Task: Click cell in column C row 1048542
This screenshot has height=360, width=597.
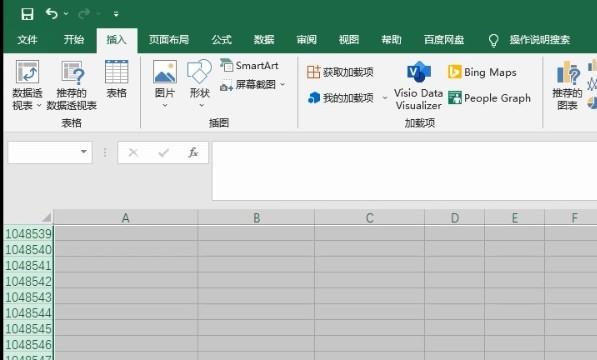Action: (x=369, y=281)
